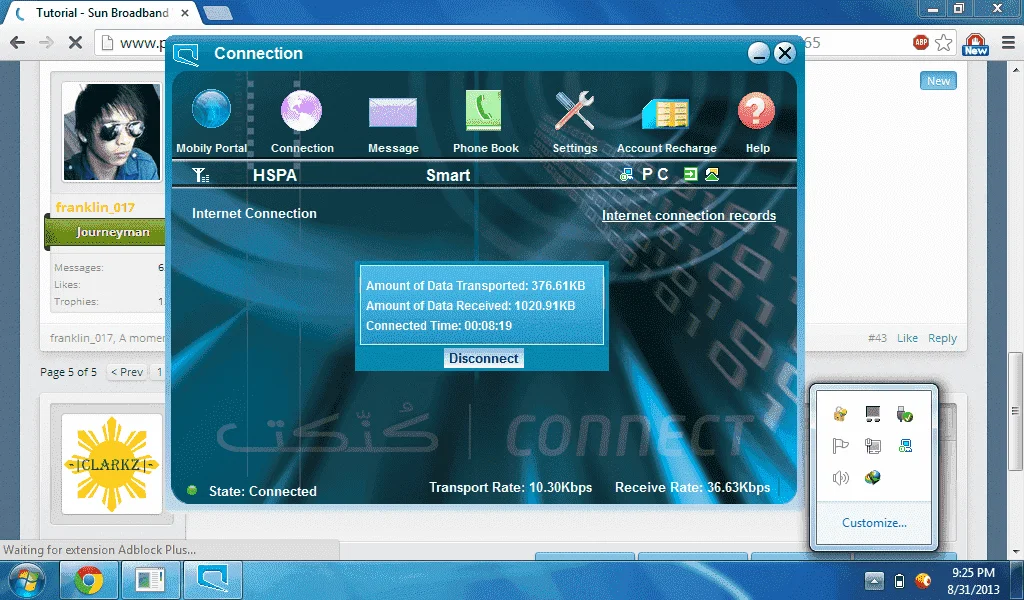Select the Tutorial - Sun Broadband tab
This screenshot has height=600, width=1024.
coord(101,13)
